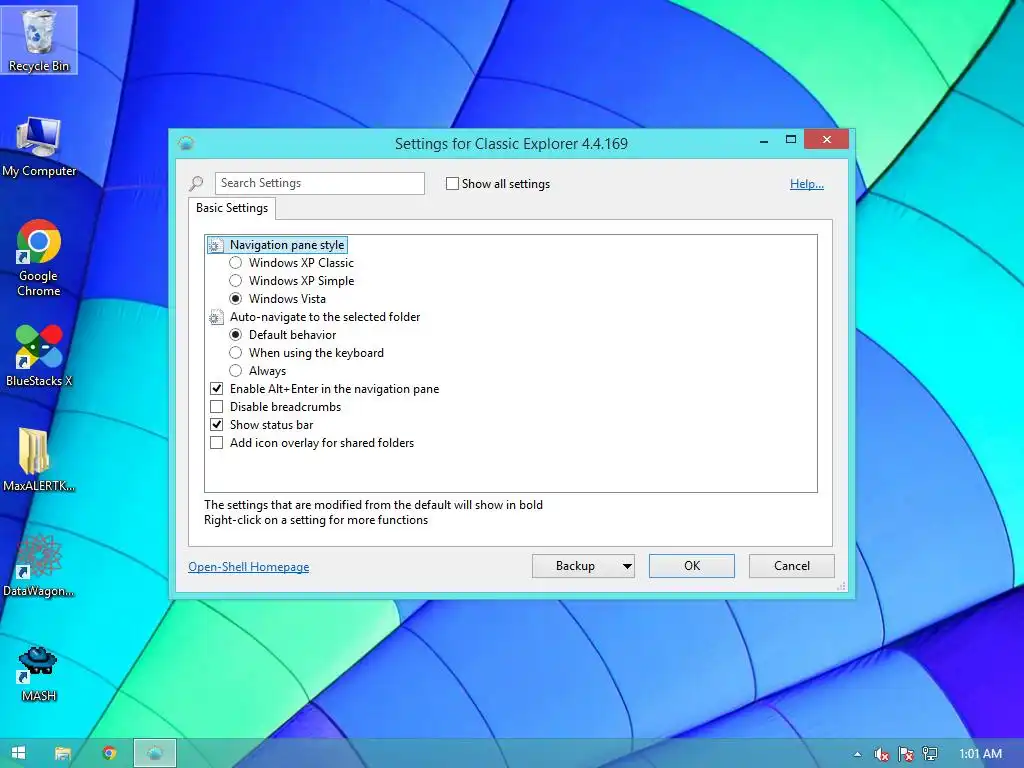Click the Classic Explorer shell taskbar button
Image resolution: width=1024 pixels, height=768 pixels.
click(x=155, y=753)
